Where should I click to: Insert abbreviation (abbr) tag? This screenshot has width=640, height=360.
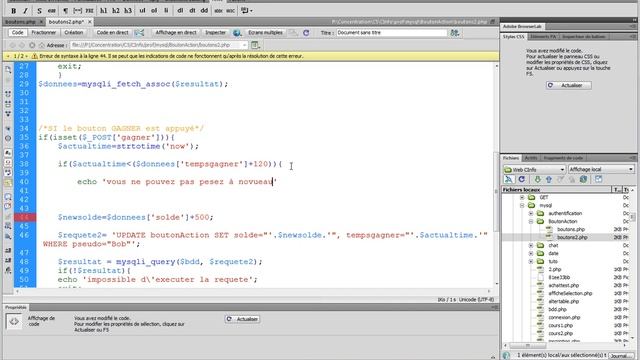point(218,11)
